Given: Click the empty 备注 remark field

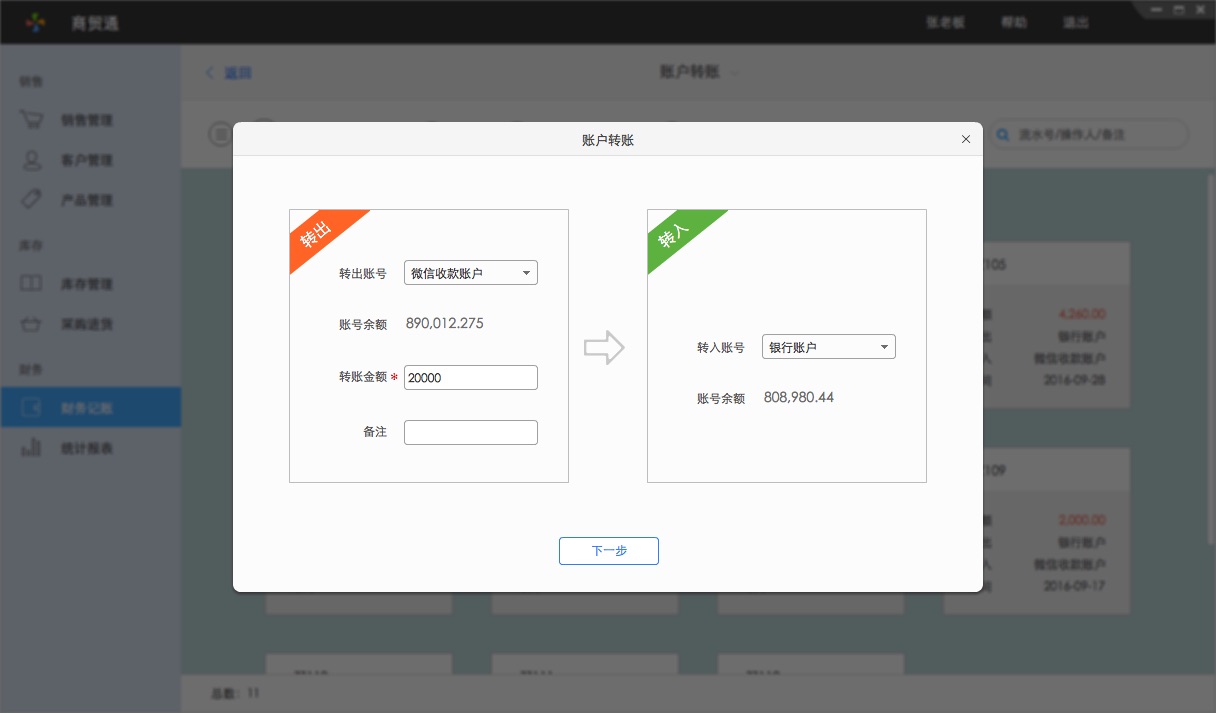Looking at the screenshot, I should (x=470, y=431).
